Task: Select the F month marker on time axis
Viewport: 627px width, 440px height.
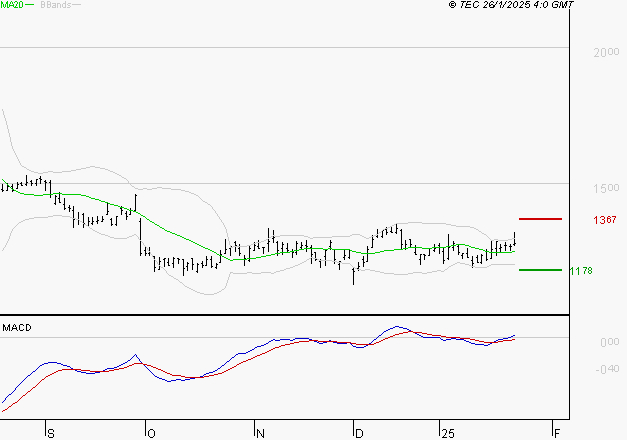Action: 557,433
